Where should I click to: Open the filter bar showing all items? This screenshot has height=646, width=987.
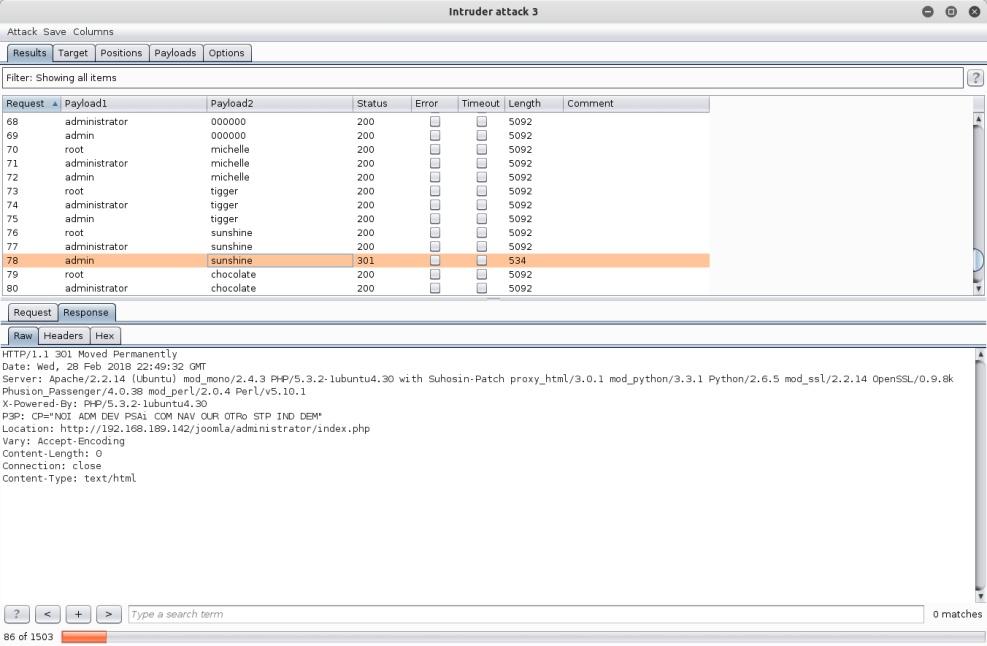(x=482, y=78)
